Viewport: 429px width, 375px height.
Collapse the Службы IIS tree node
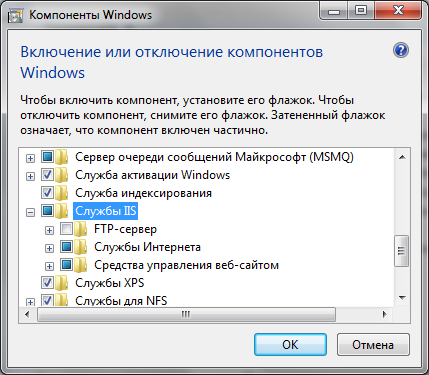tap(30, 212)
